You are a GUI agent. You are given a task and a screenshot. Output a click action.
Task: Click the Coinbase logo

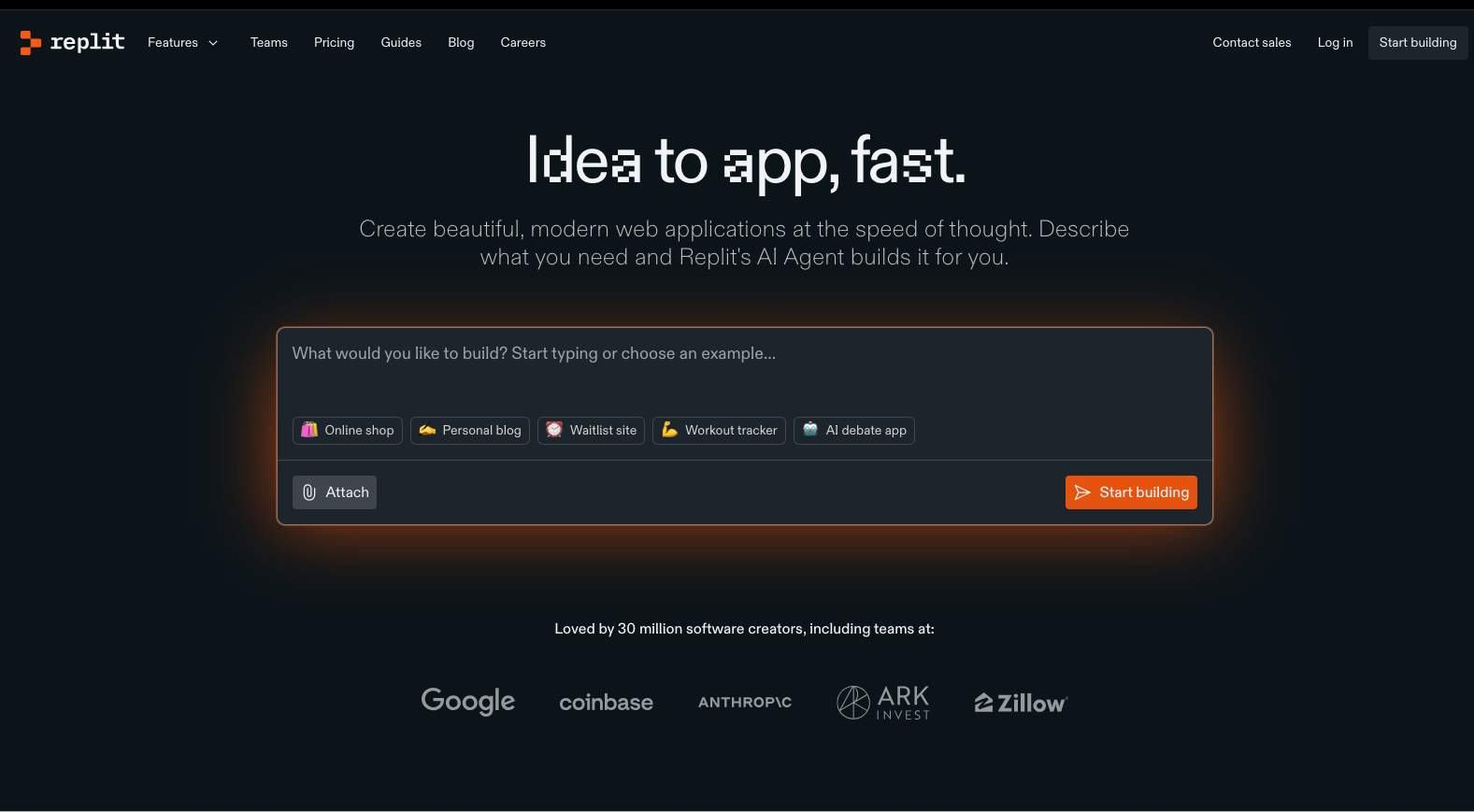(606, 703)
